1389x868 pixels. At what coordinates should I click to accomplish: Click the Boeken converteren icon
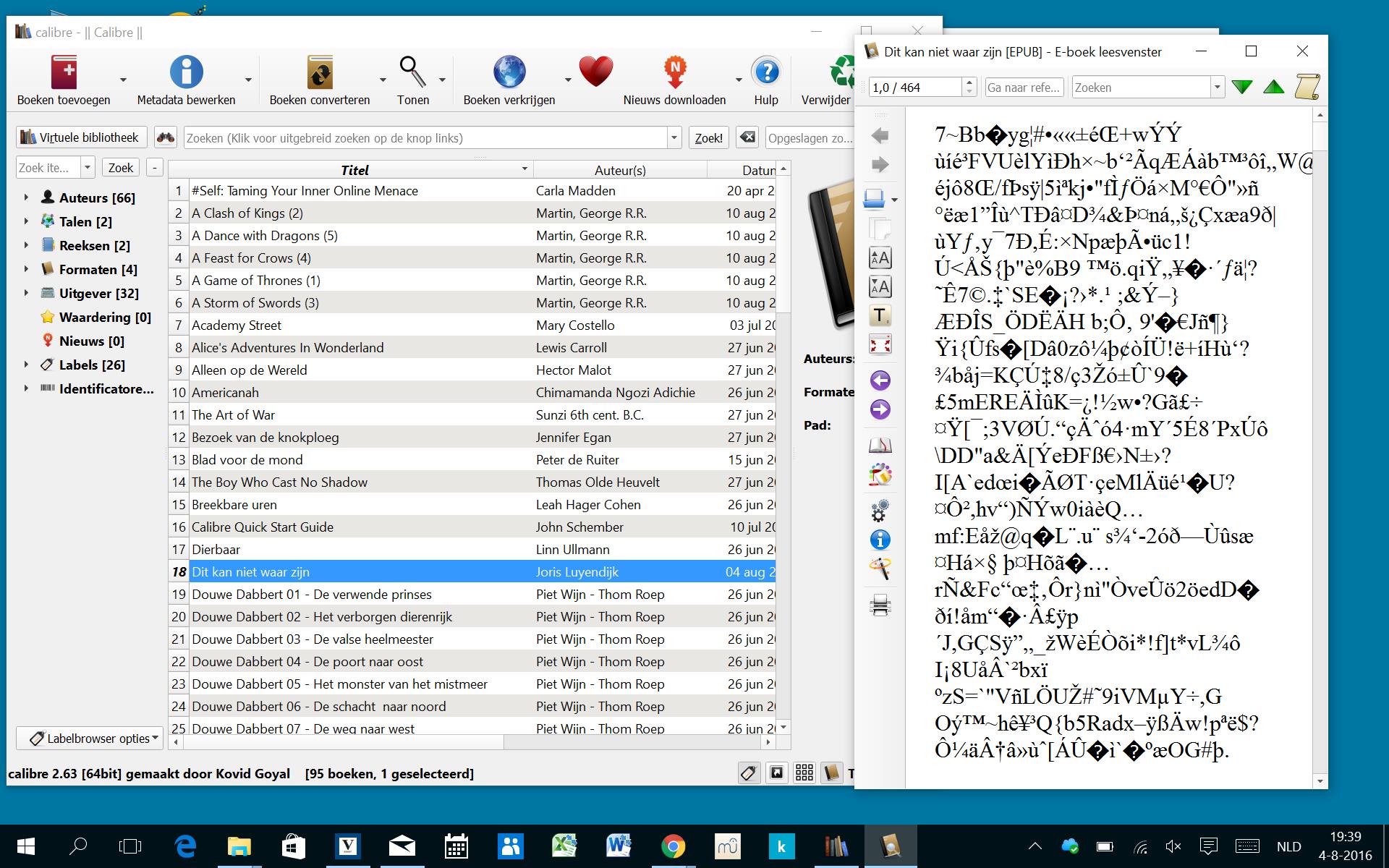(x=319, y=73)
